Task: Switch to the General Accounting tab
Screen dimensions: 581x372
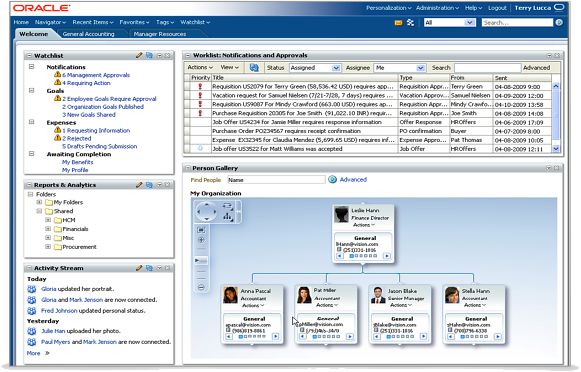Action: pos(89,34)
